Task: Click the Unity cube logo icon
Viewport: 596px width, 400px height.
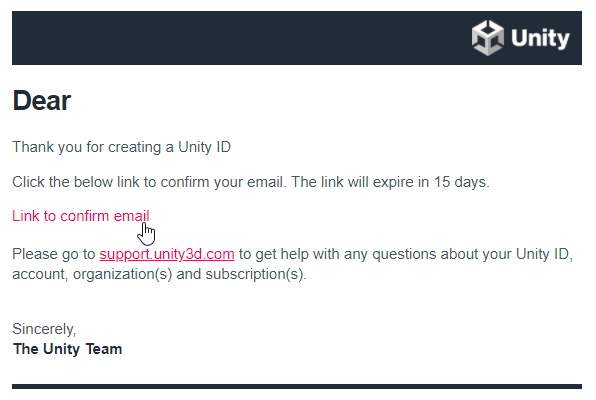Action: [487, 38]
